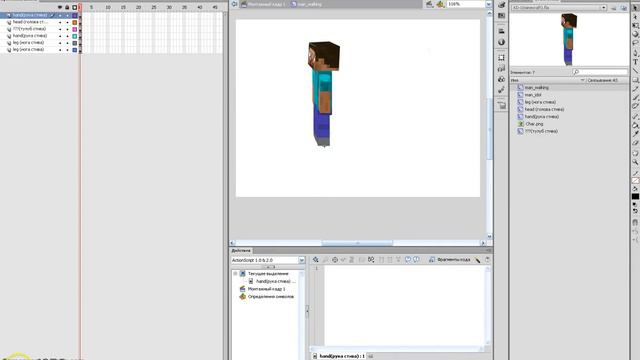Open the collapsed Swatches panel icon
This screenshot has height=360, width=640.
[501, 16]
